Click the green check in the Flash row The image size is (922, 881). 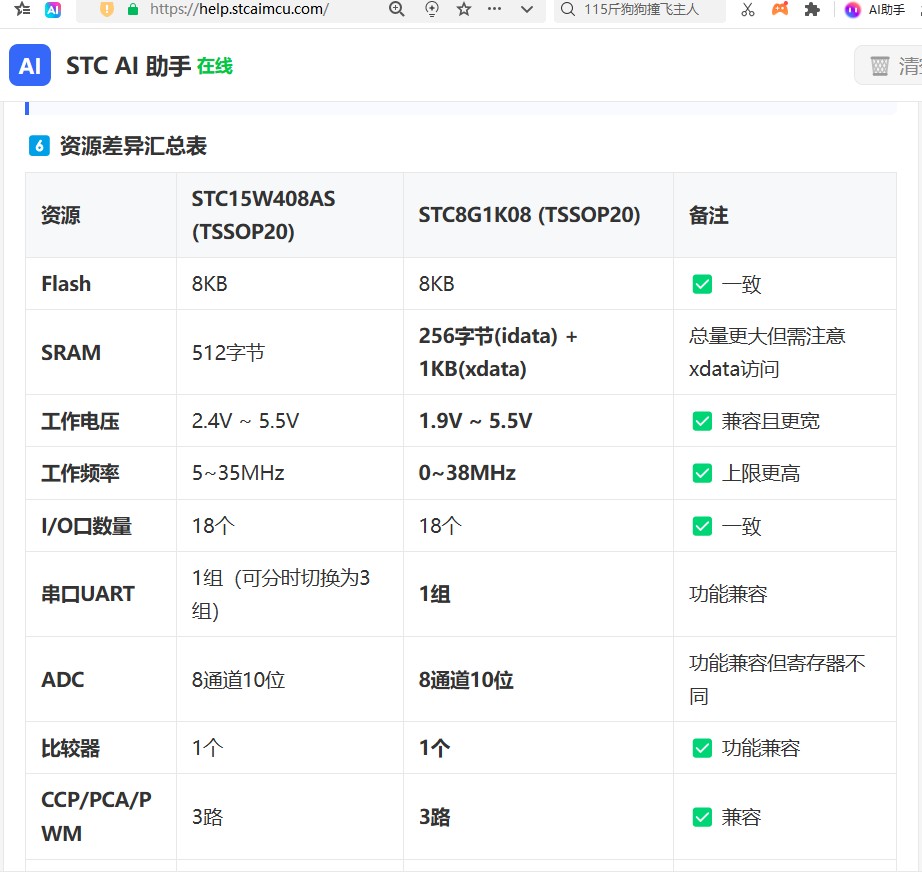point(702,285)
